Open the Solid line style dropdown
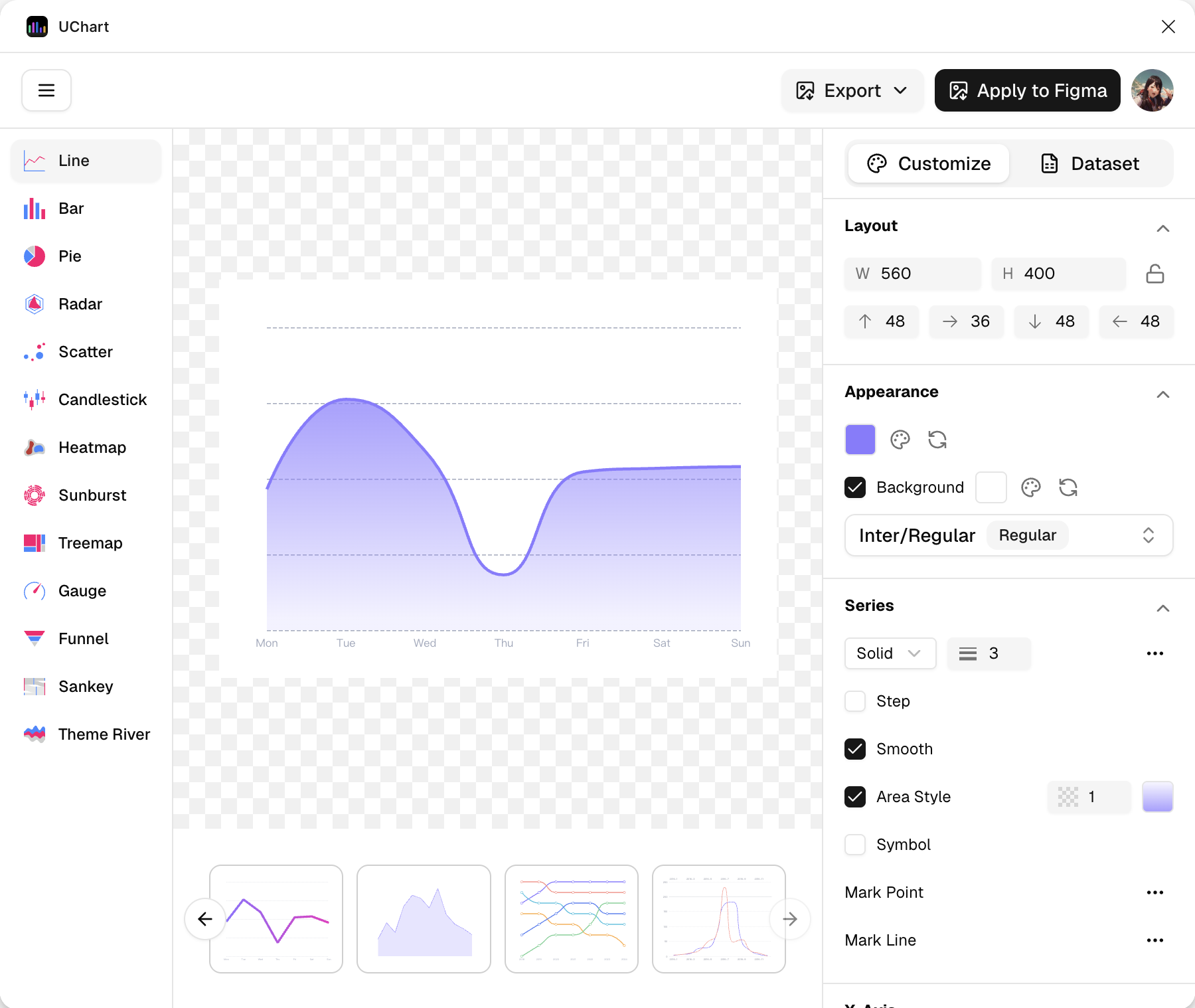Image resolution: width=1195 pixels, height=1008 pixels. point(890,653)
